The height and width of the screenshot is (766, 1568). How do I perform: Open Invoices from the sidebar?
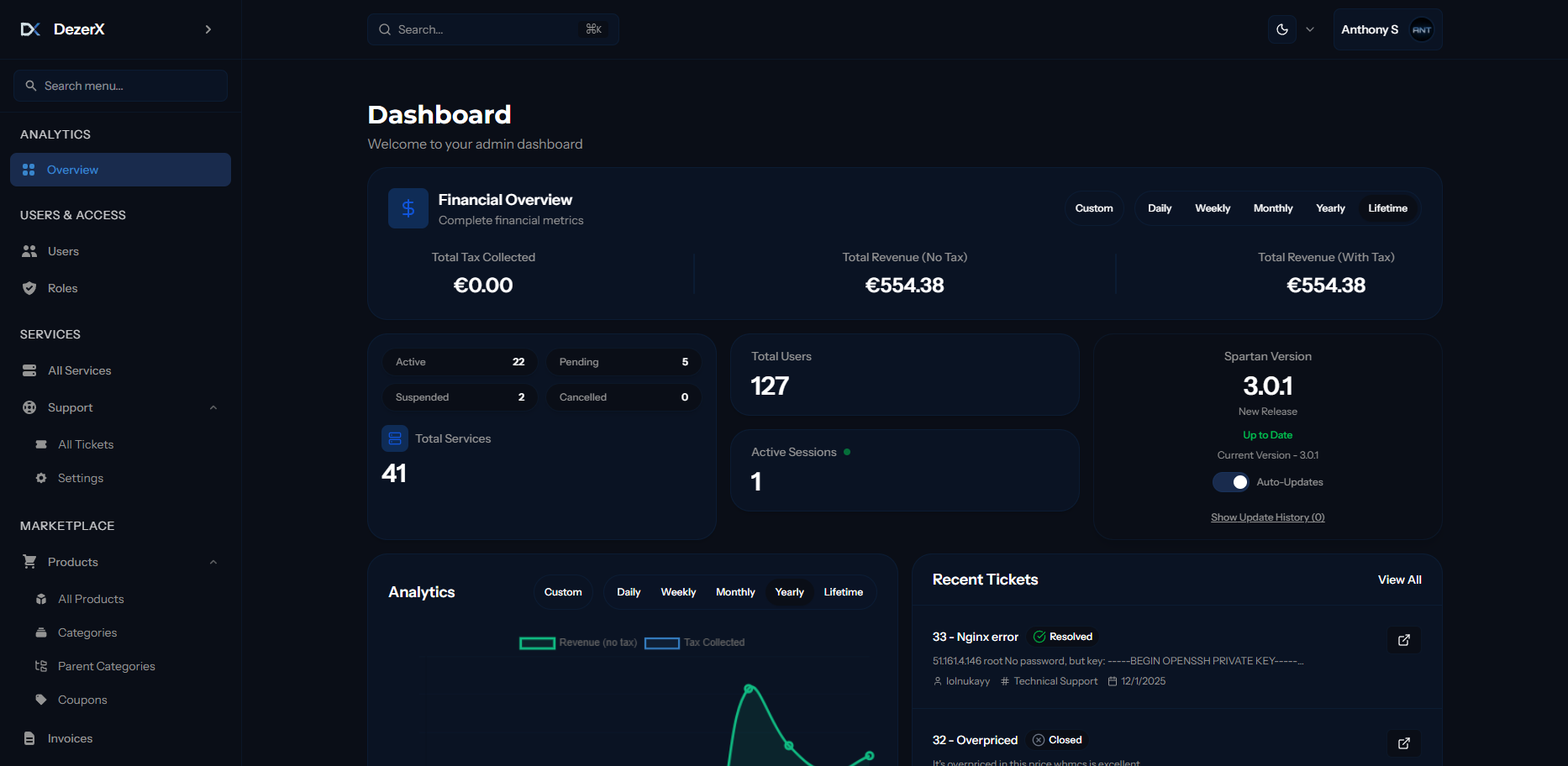(70, 738)
